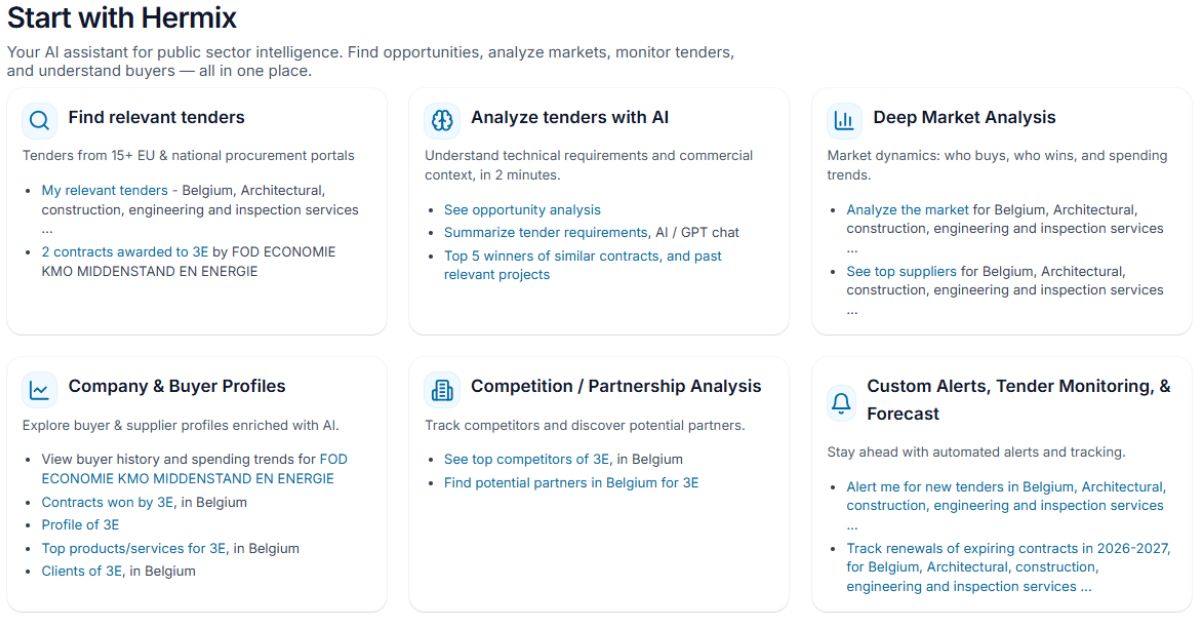Click the line chart icon for Company & Buyer Profiles
Image resolution: width=1200 pixels, height=628 pixels.
coord(39,390)
